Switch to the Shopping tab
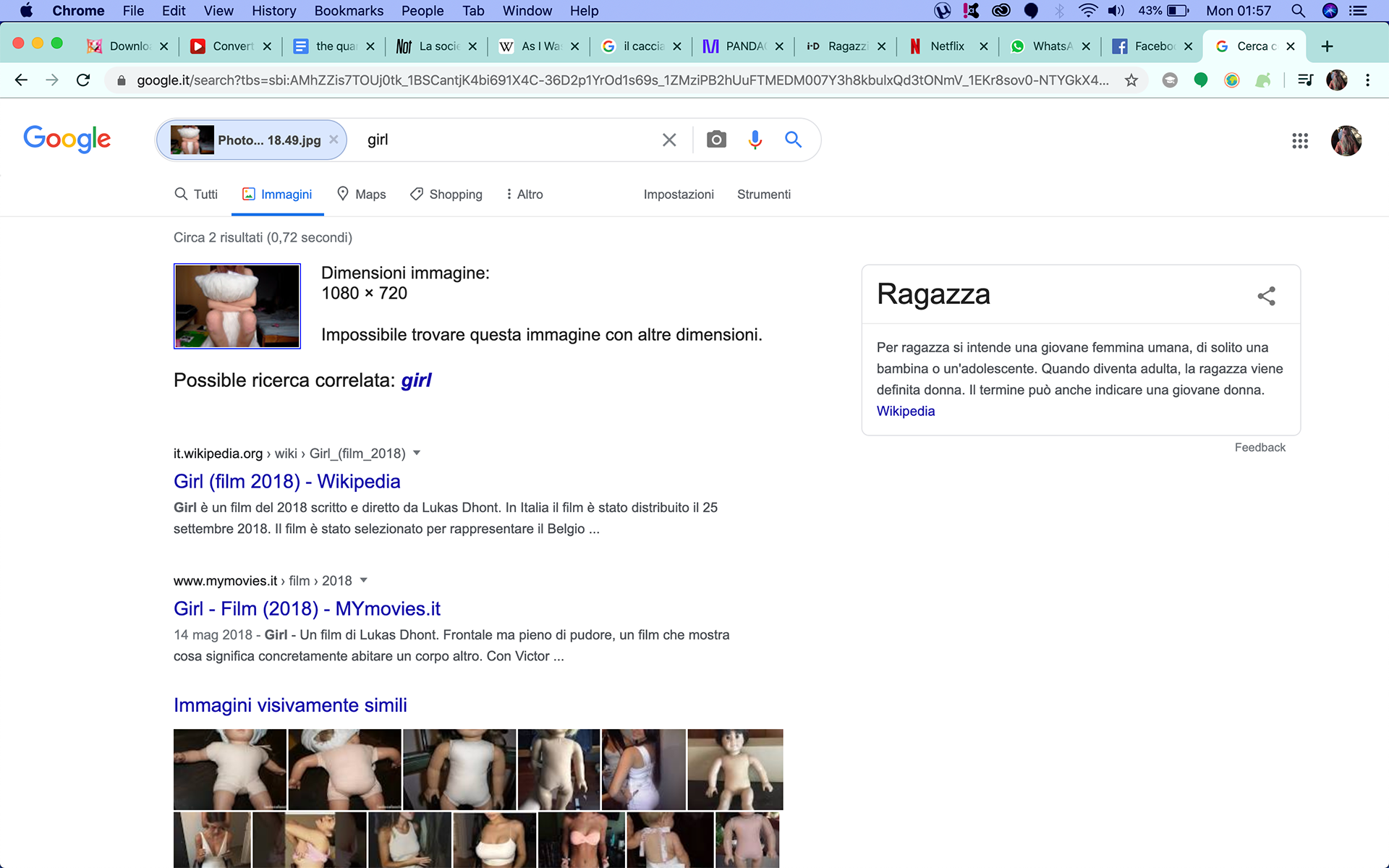This screenshot has width=1389, height=868. click(446, 195)
